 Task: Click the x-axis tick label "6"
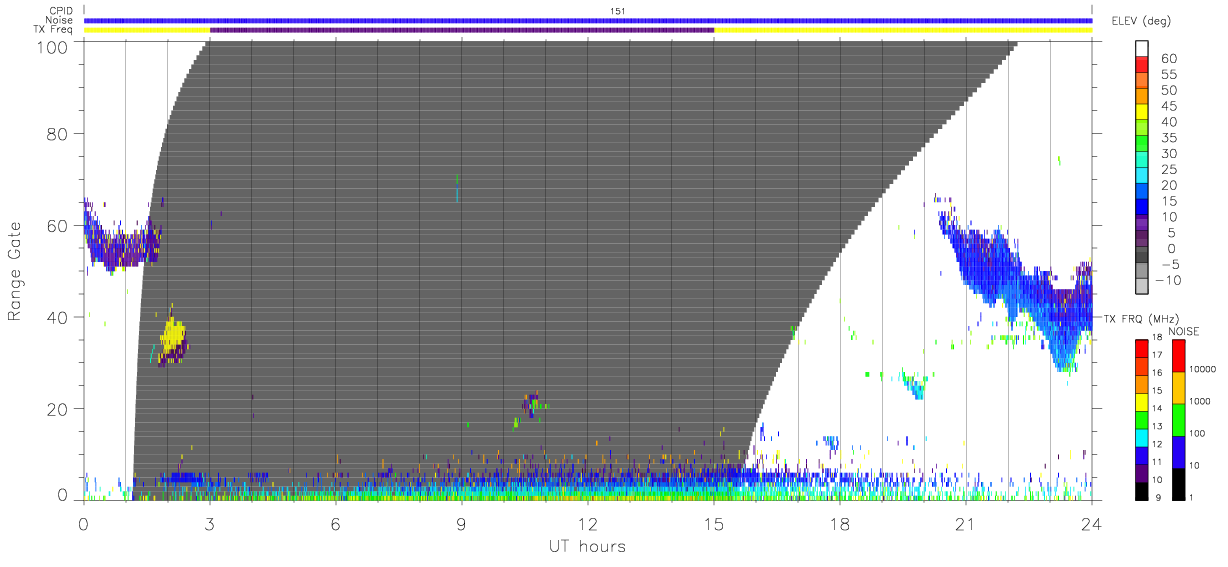click(336, 524)
